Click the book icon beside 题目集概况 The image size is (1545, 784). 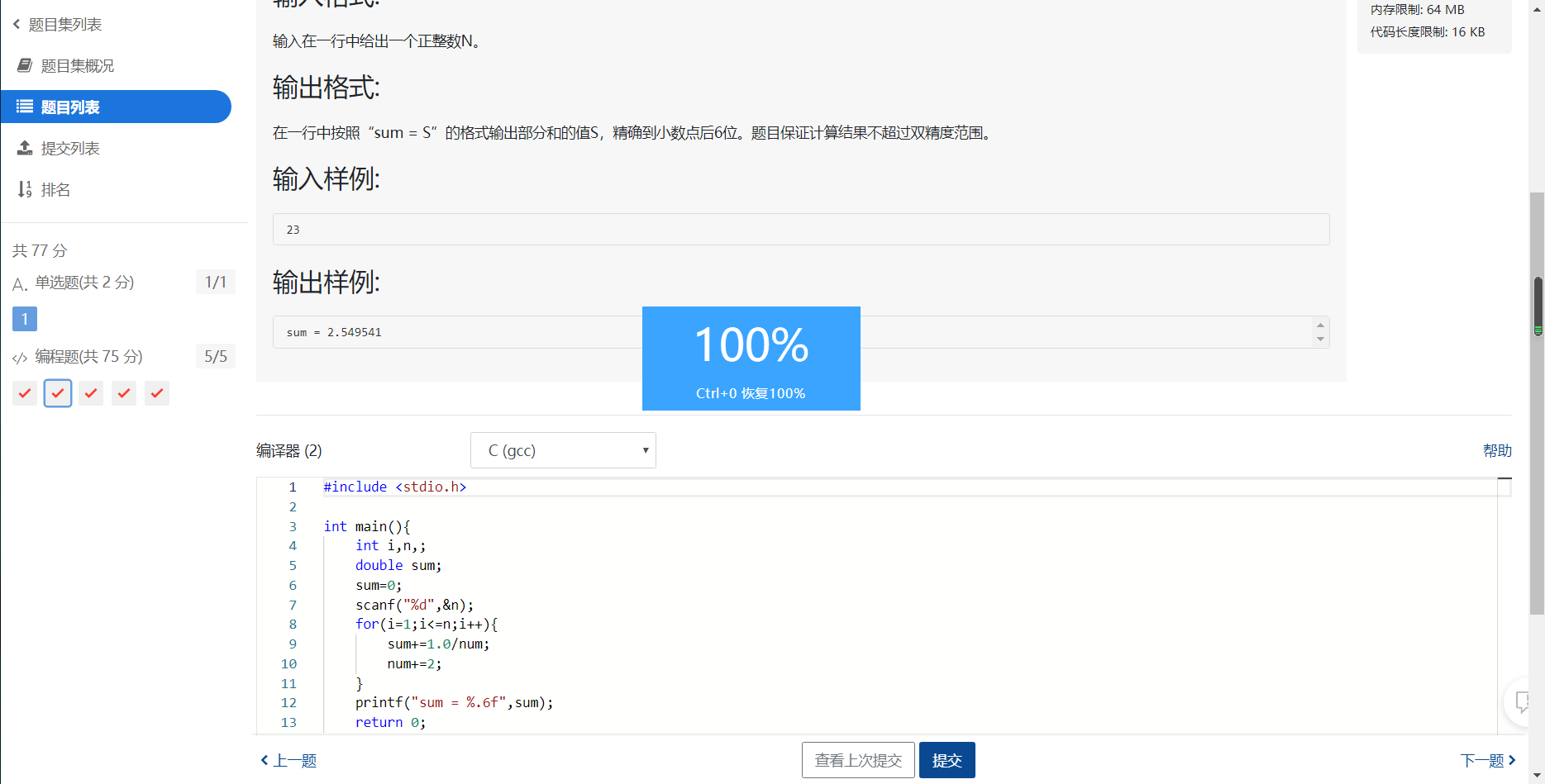pyautogui.click(x=25, y=65)
